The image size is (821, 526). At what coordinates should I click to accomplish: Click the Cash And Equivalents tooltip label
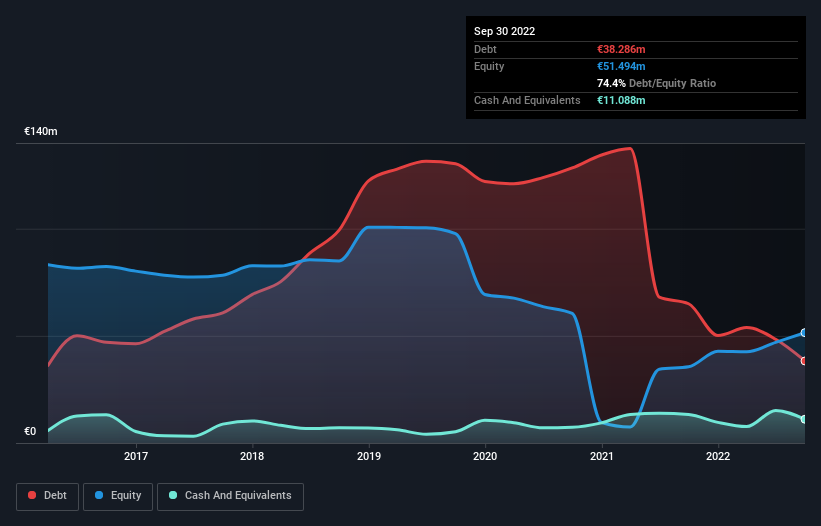[x=527, y=100]
